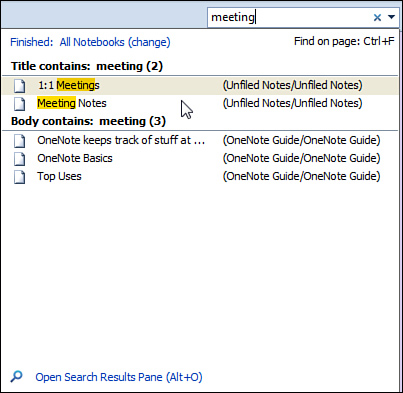Click the page icon beside 1:1 Meetings
403x393 pixels.
tap(19, 86)
